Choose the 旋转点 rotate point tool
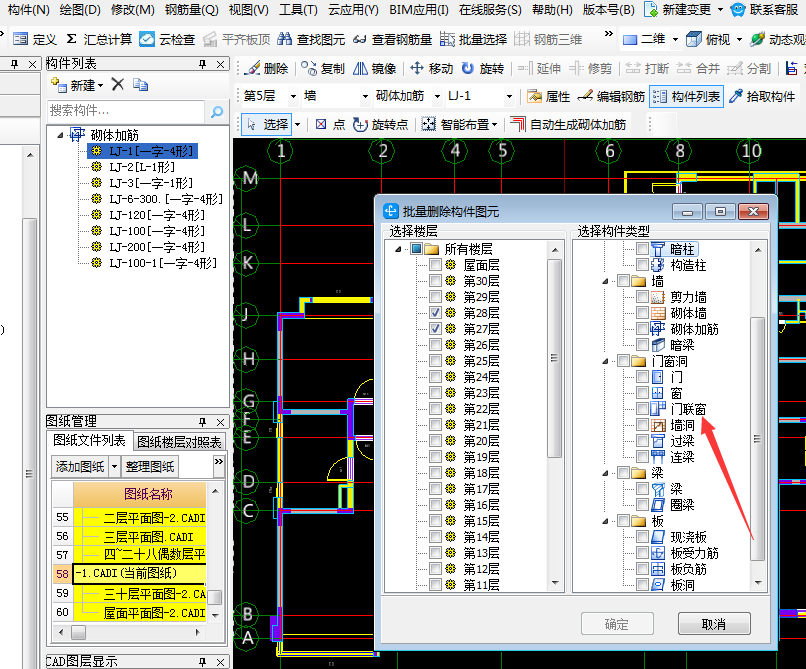This screenshot has width=806, height=669. 381,124
